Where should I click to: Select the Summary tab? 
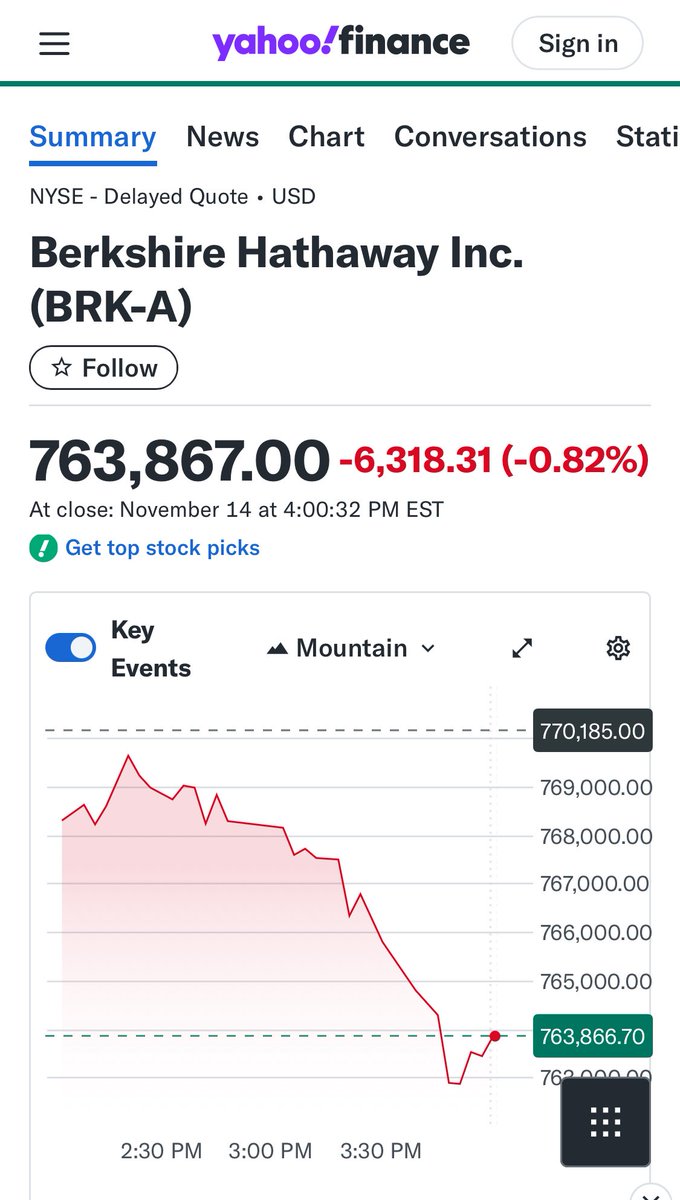tap(93, 137)
